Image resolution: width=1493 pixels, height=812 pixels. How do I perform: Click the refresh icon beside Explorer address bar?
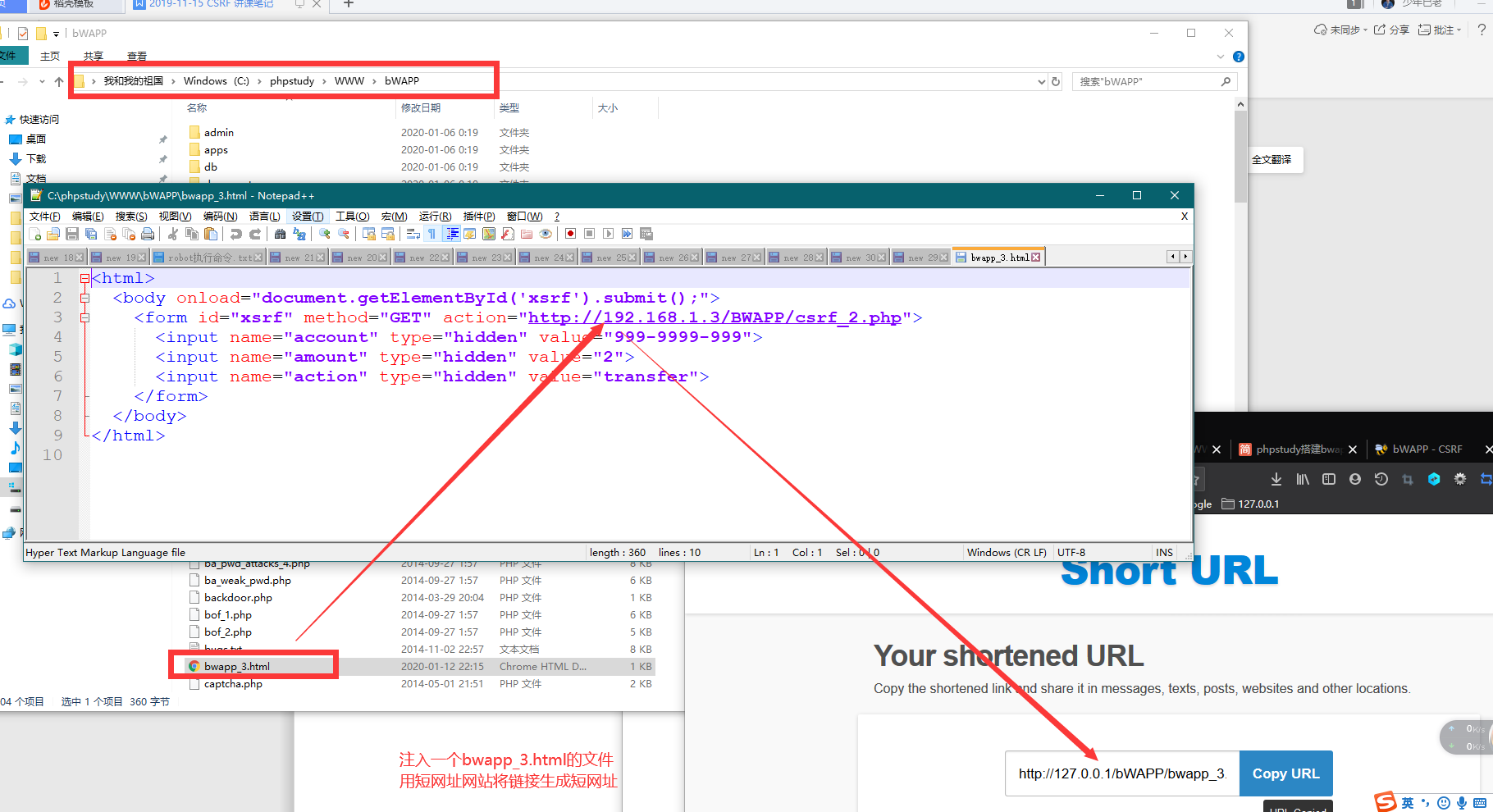(x=1056, y=81)
